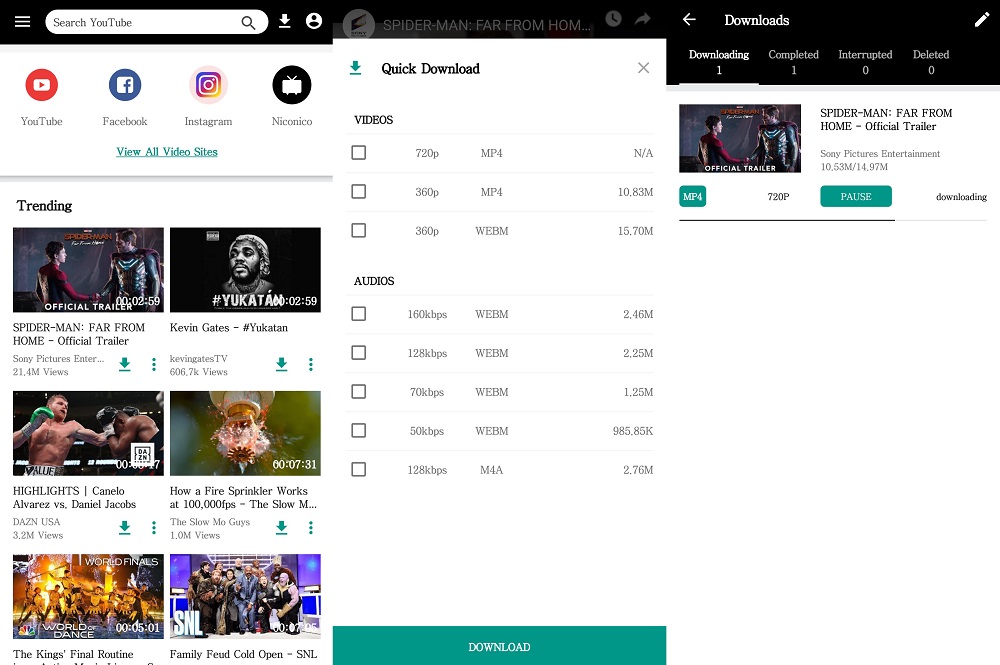Open more options for Fire Sprinkler video

click(x=311, y=527)
